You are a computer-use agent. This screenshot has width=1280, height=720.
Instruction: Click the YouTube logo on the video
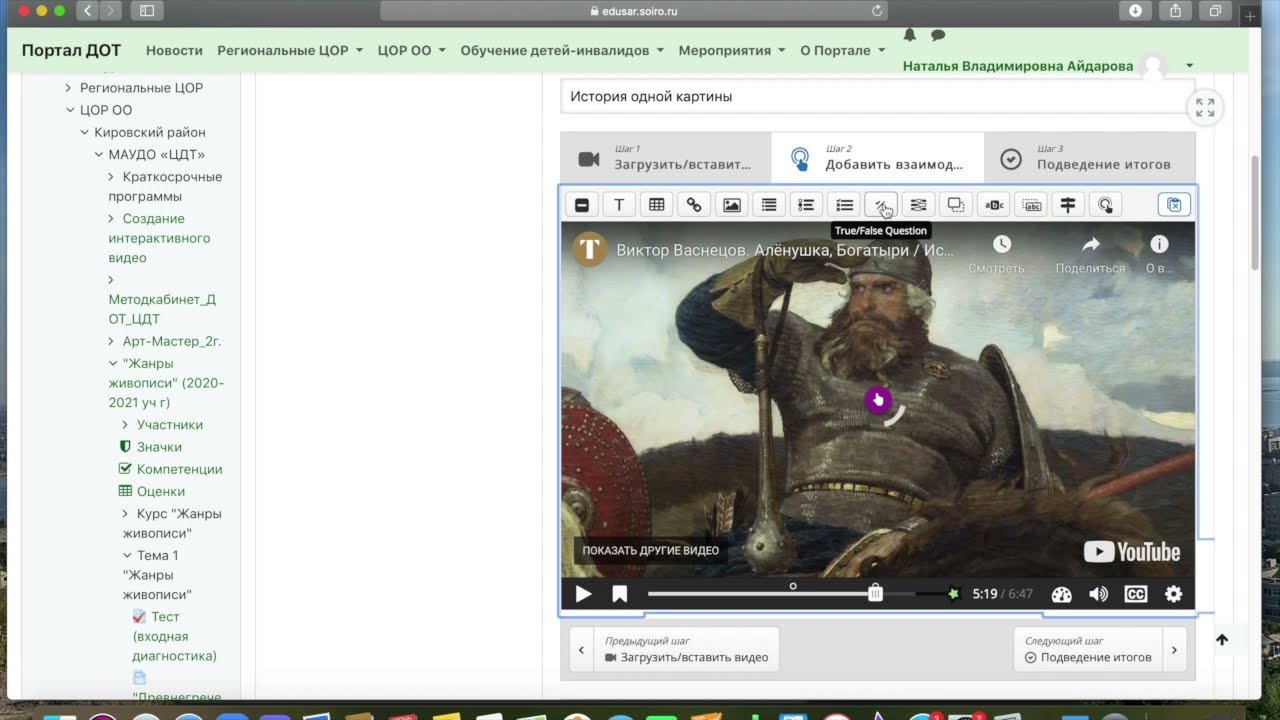(1132, 552)
